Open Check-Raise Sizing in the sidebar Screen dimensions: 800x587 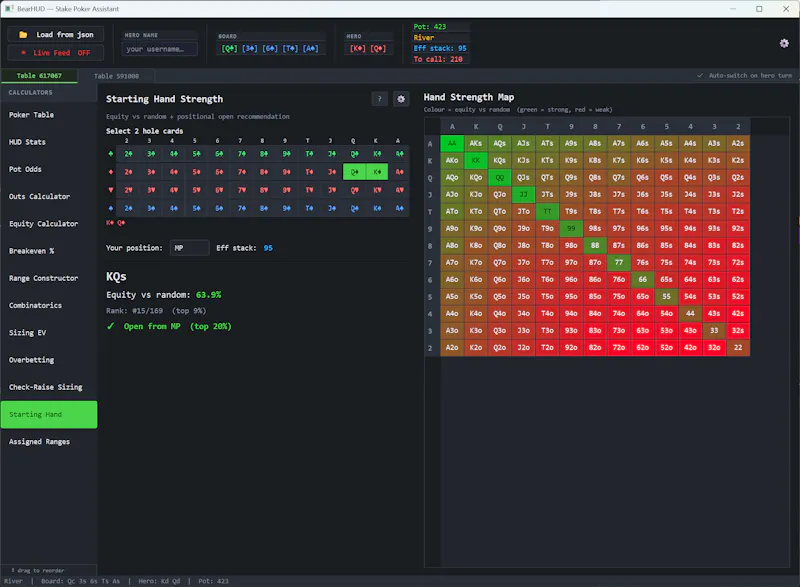coord(49,387)
